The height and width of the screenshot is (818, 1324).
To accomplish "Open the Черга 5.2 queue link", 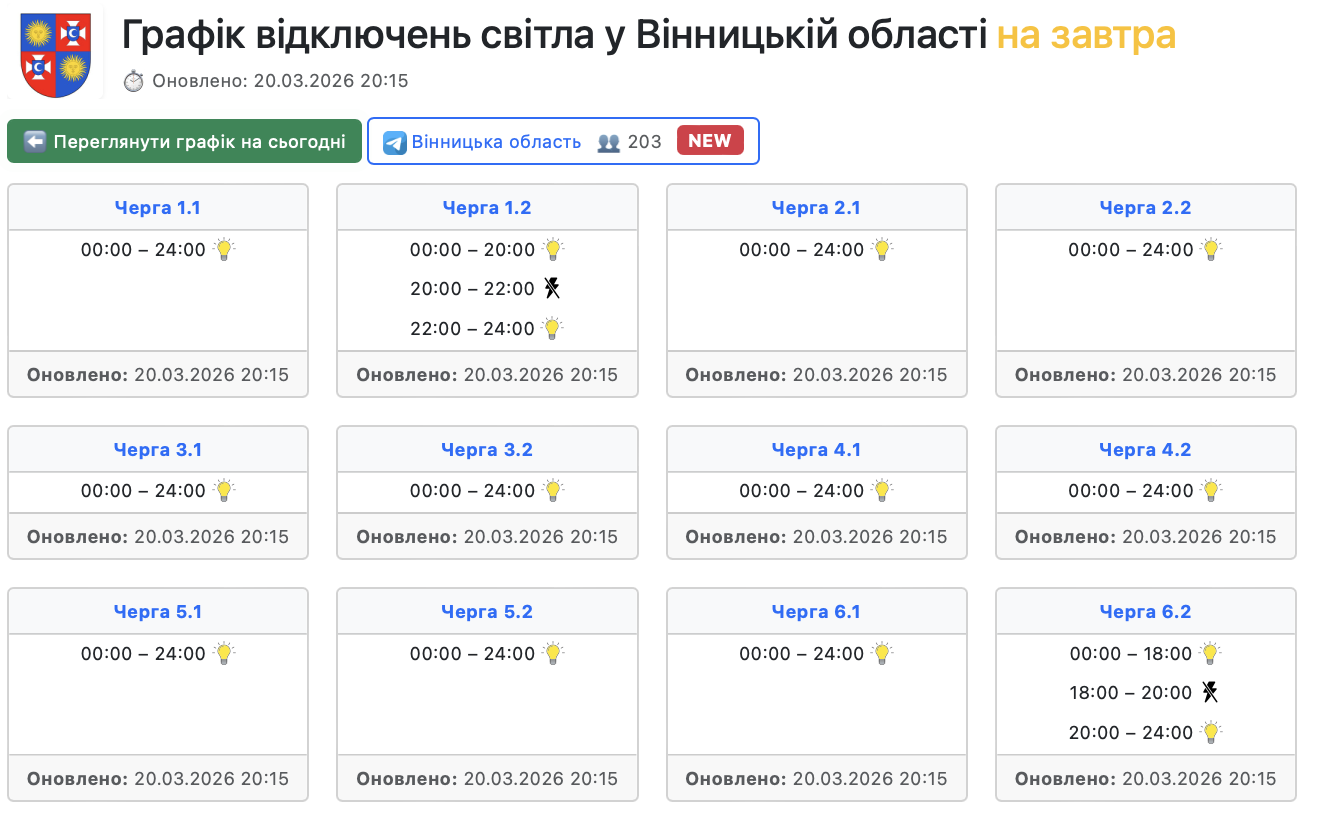I will 487,612.
